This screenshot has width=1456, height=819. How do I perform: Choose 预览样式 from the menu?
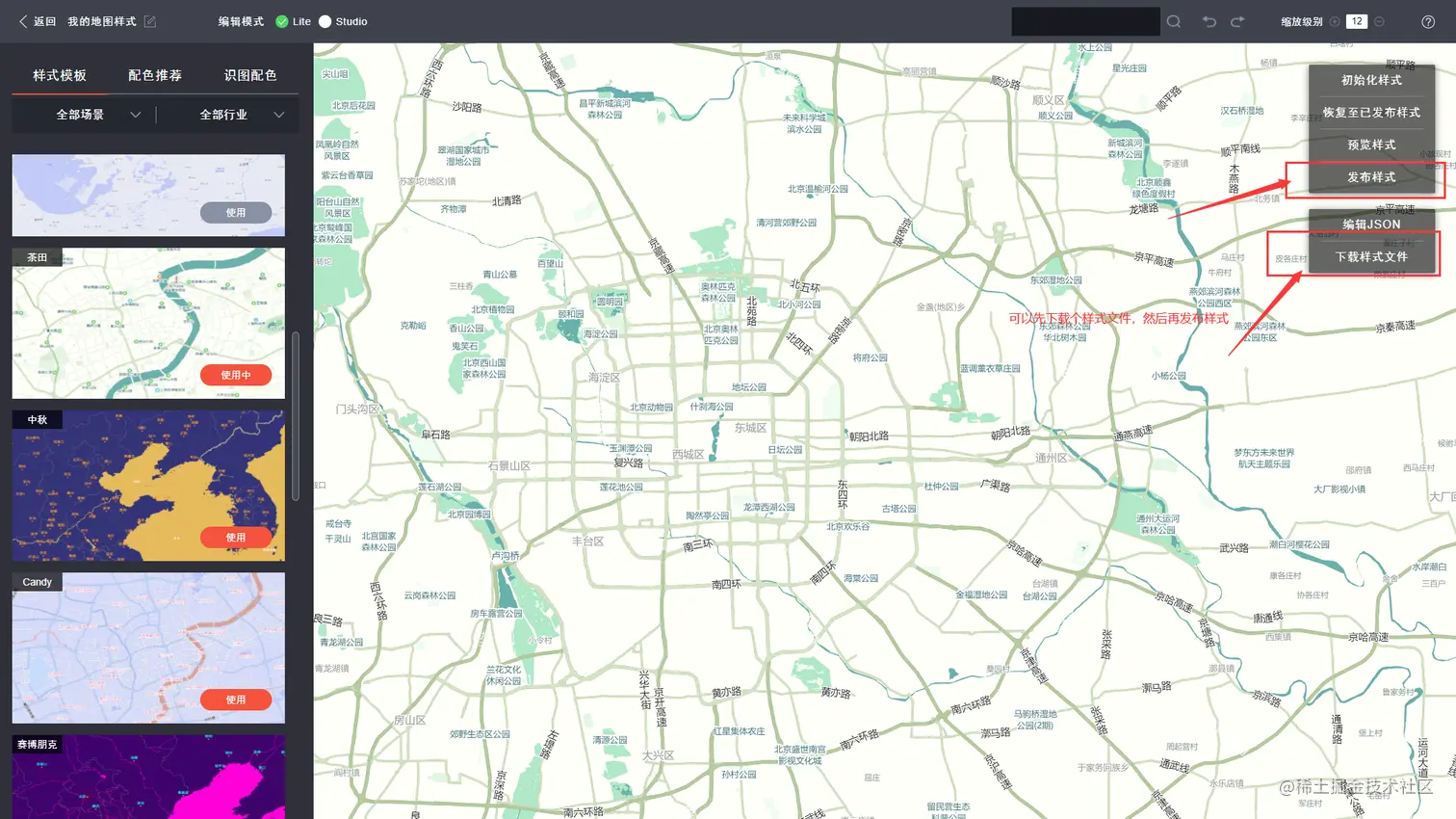1371,145
